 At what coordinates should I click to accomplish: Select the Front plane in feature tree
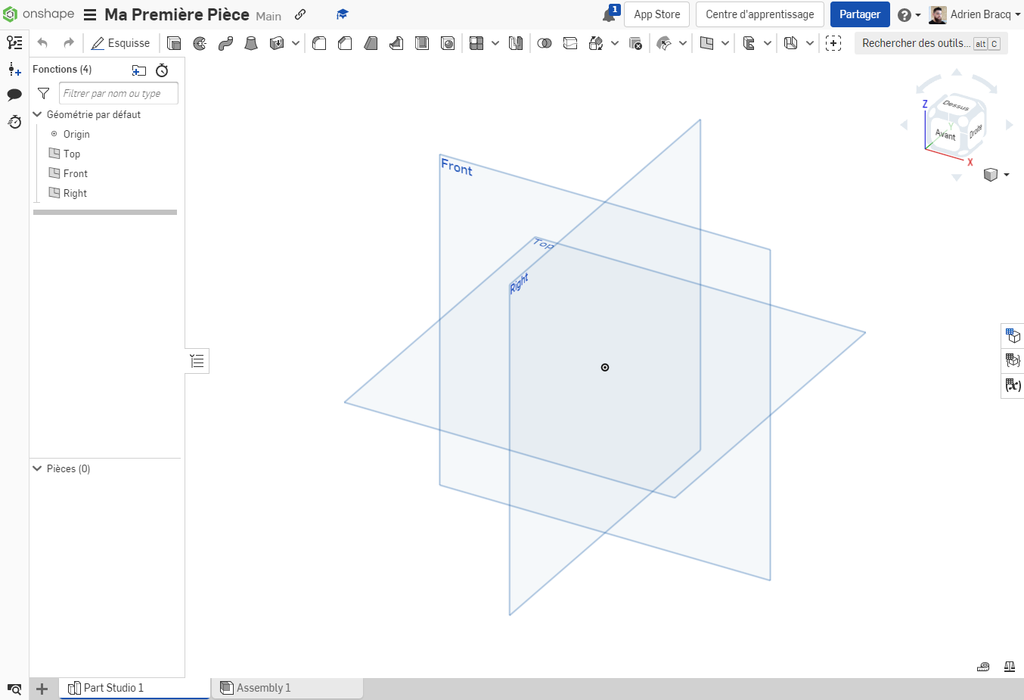coord(75,173)
